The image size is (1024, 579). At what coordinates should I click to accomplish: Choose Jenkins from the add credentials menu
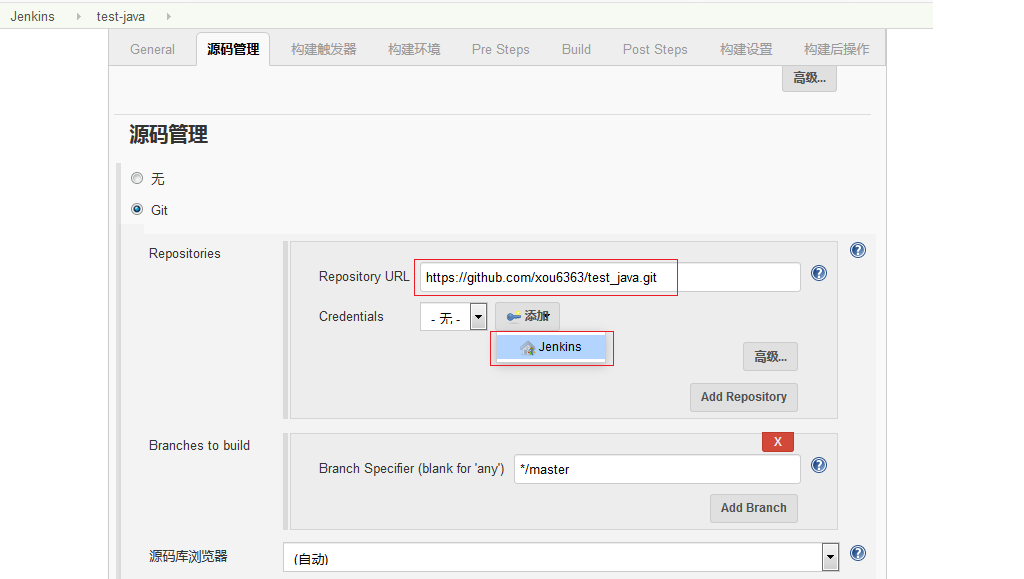551,347
